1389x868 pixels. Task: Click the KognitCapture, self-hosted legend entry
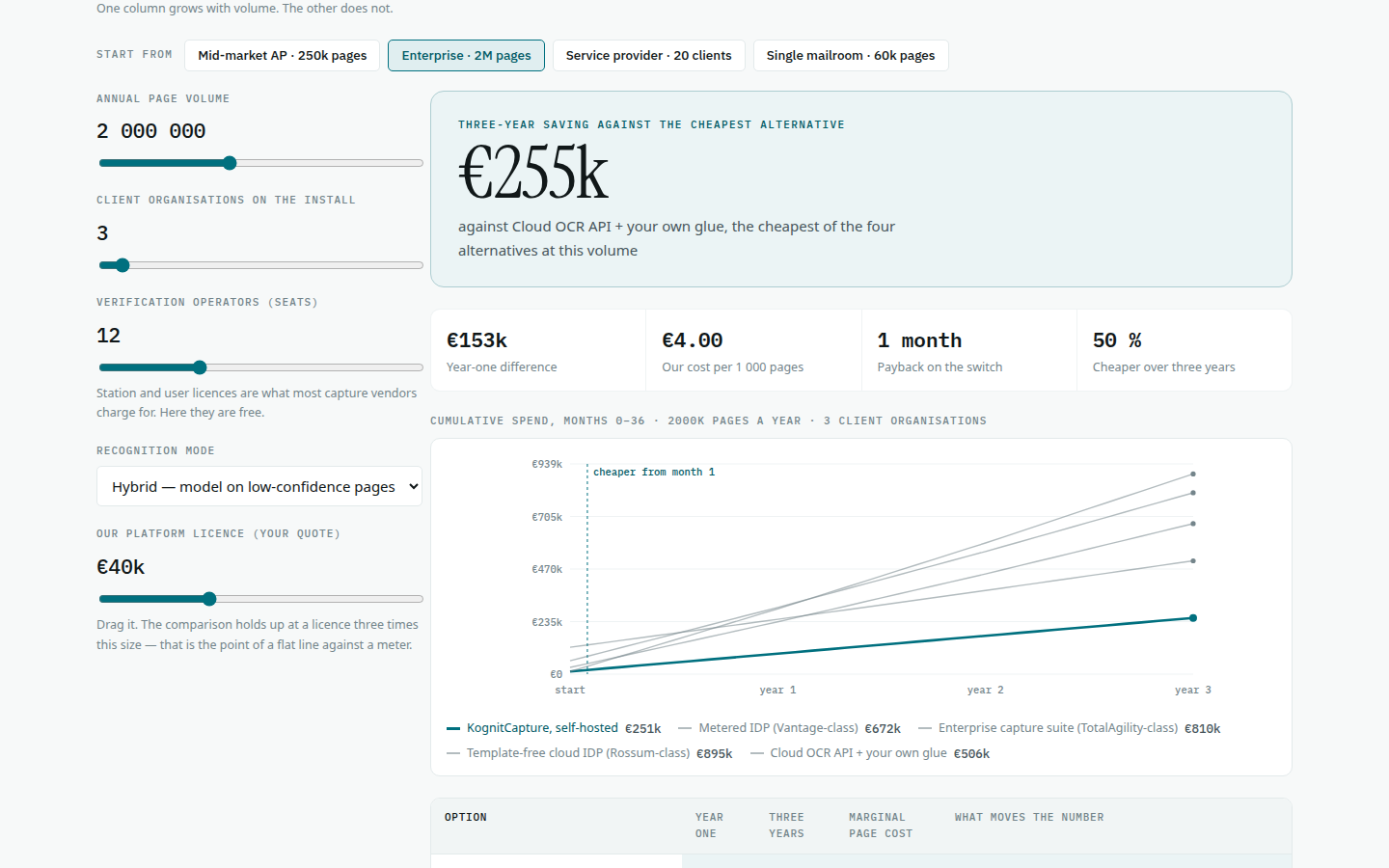[x=554, y=728]
